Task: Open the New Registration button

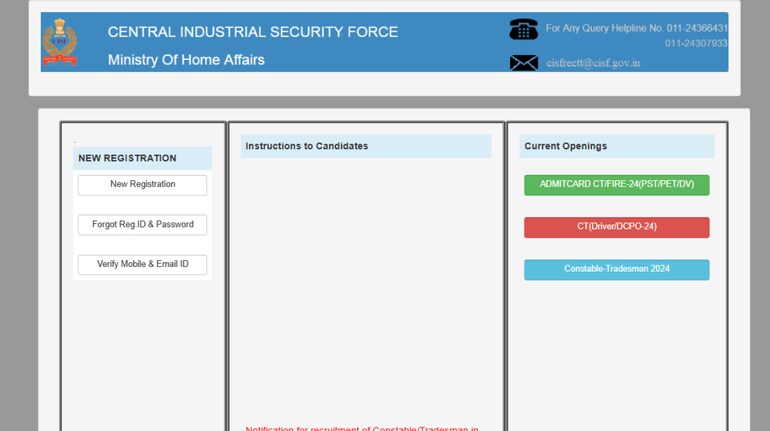Action: [x=142, y=185]
